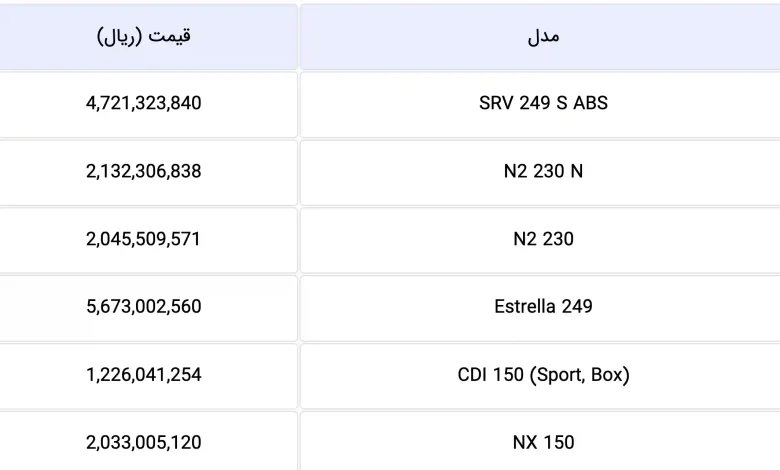
Task: Click the word Estrella in the table
Action: (x=525, y=306)
